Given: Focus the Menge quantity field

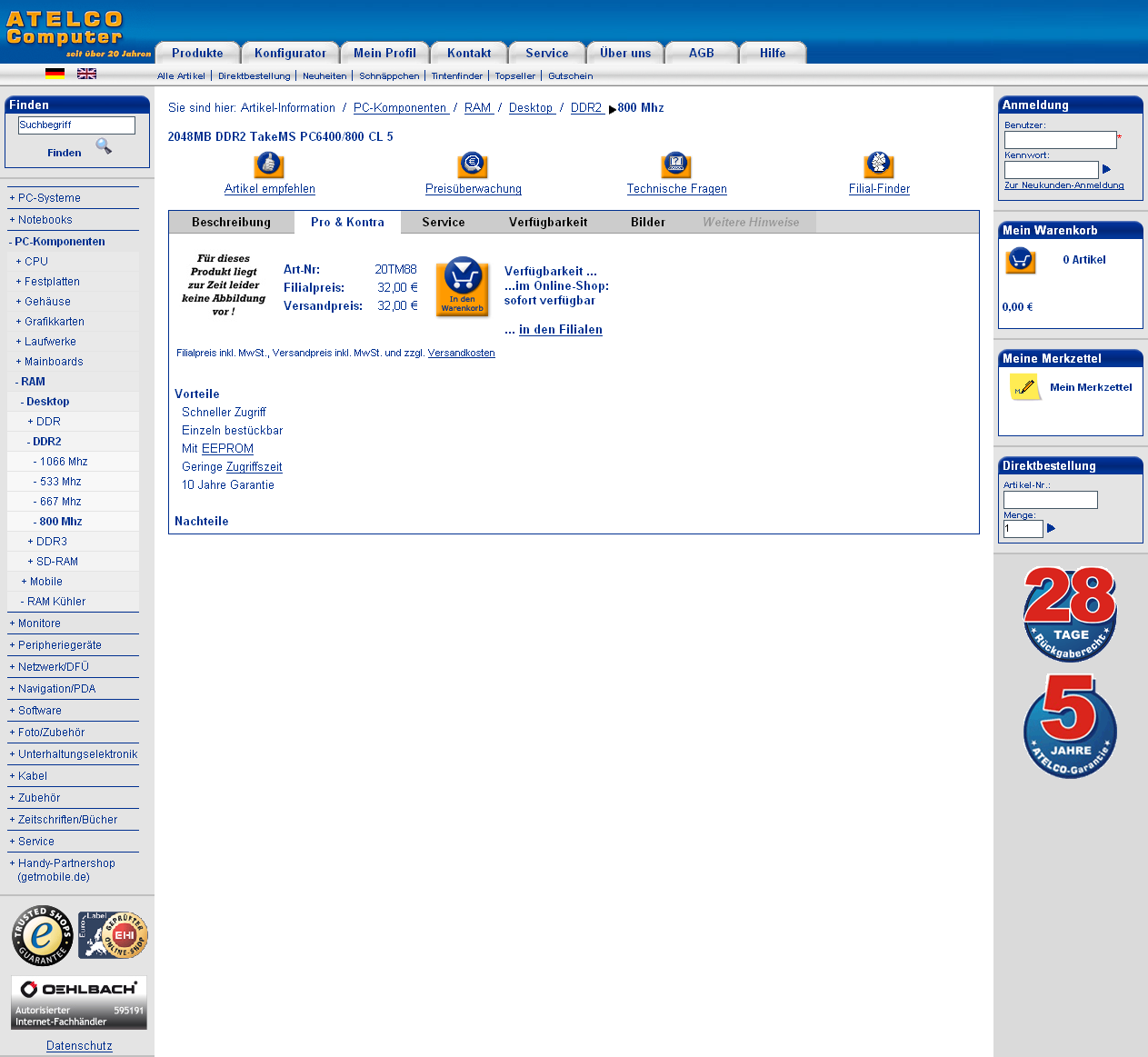Looking at the screenshot, I should pyautogui.click(x=1023, y=529).
